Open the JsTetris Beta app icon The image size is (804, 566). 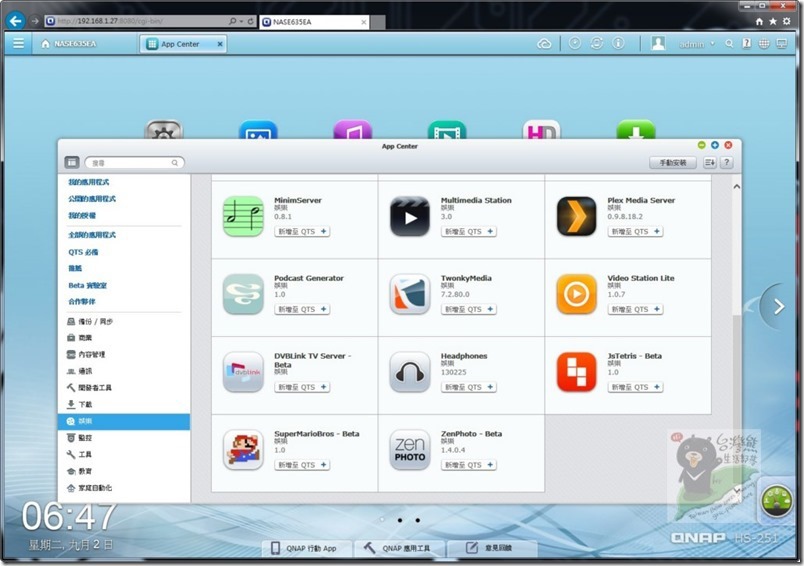coord(576,372)
